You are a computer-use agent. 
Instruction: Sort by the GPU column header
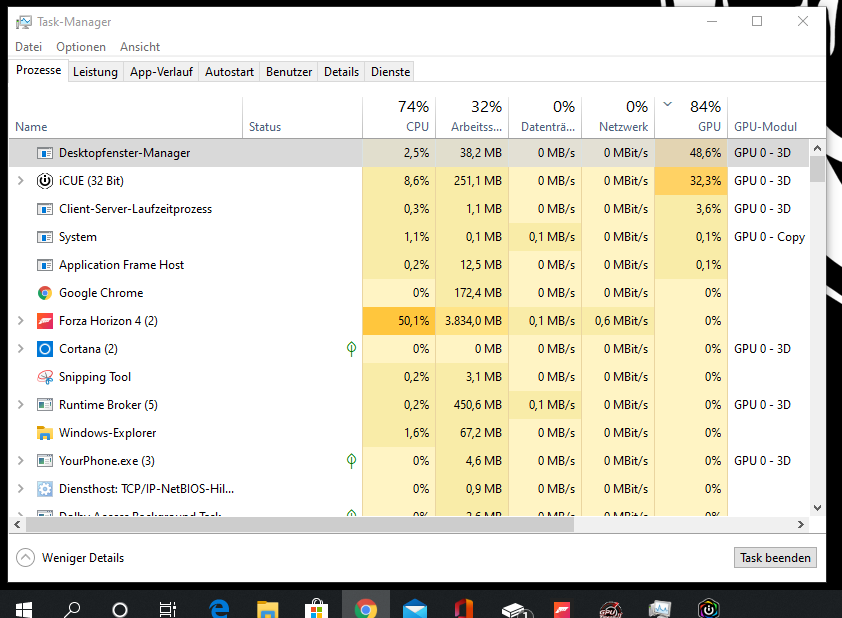pyautogui.click(x=691, y=117)
